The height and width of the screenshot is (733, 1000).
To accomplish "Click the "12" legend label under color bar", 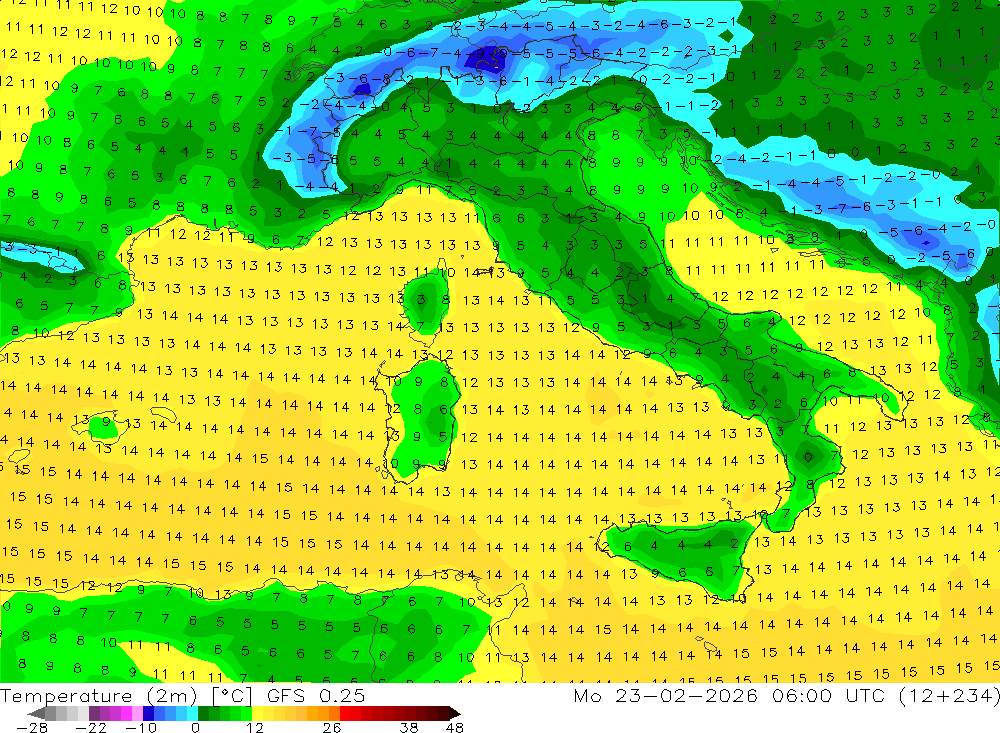I will tap(254, 727).
